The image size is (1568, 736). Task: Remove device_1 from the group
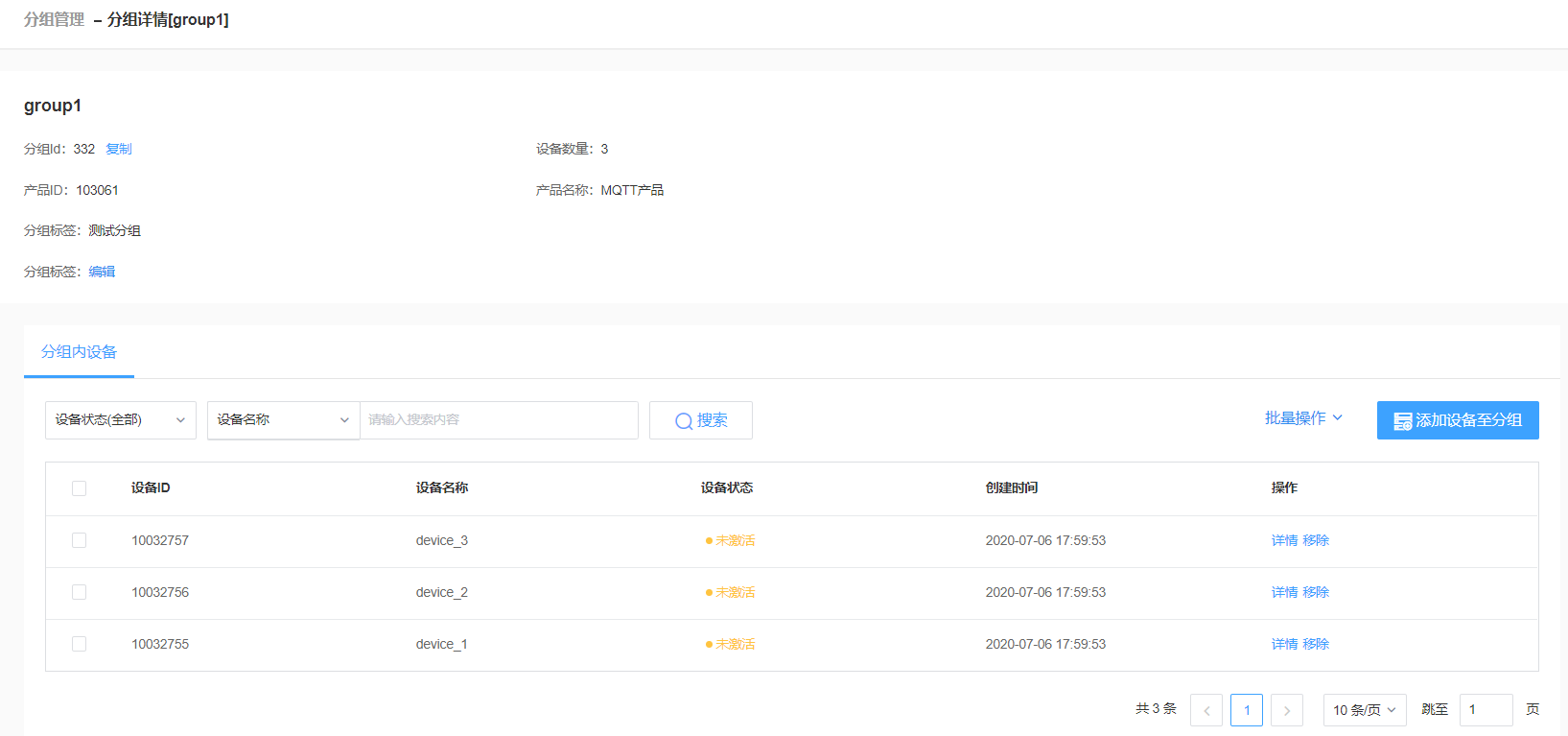(x=1316, y=644)
